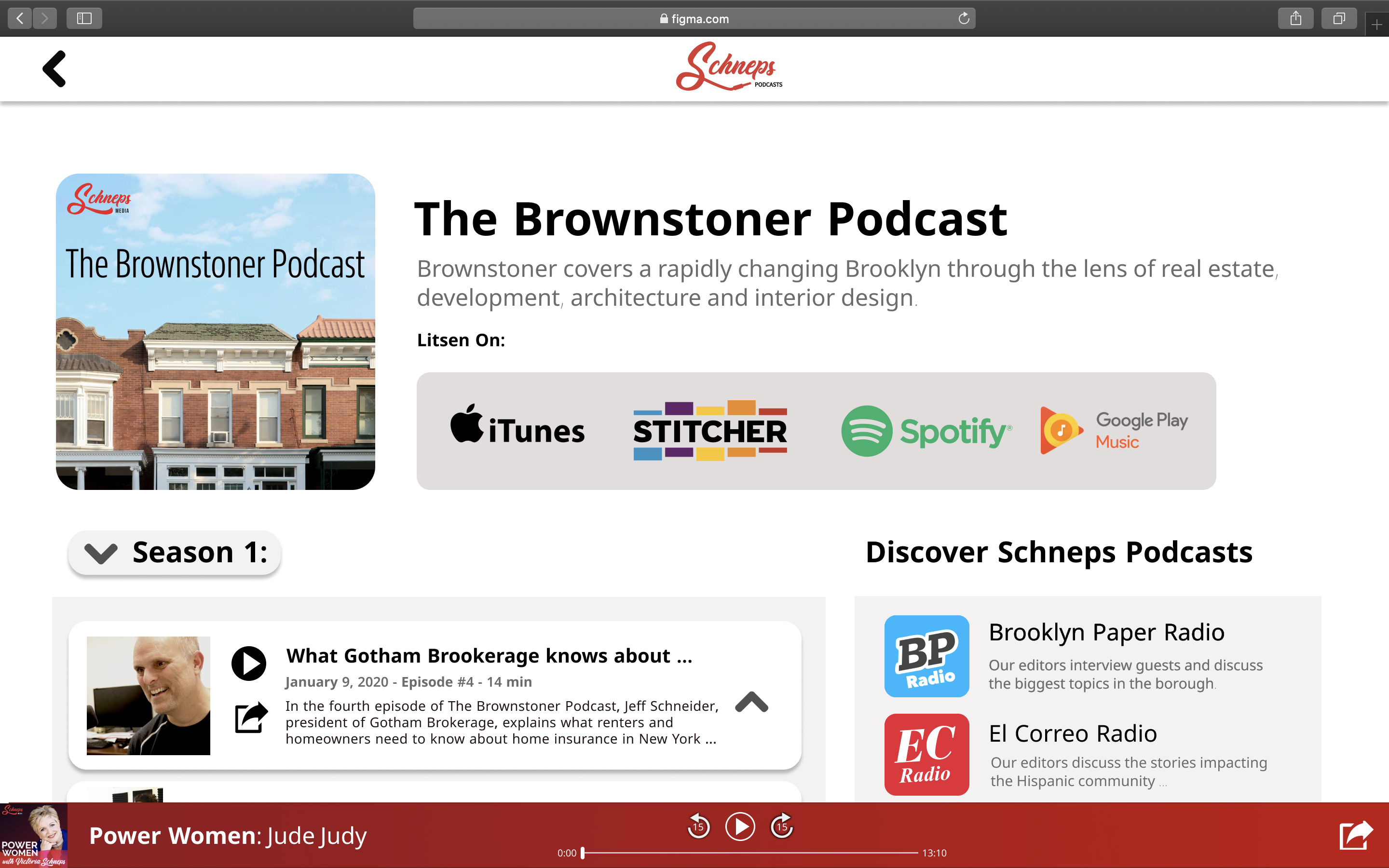Viewport: 1389px width, 868px height.
Task: Rewind 15 seconds in the player
Action: [x=698, y=827]
